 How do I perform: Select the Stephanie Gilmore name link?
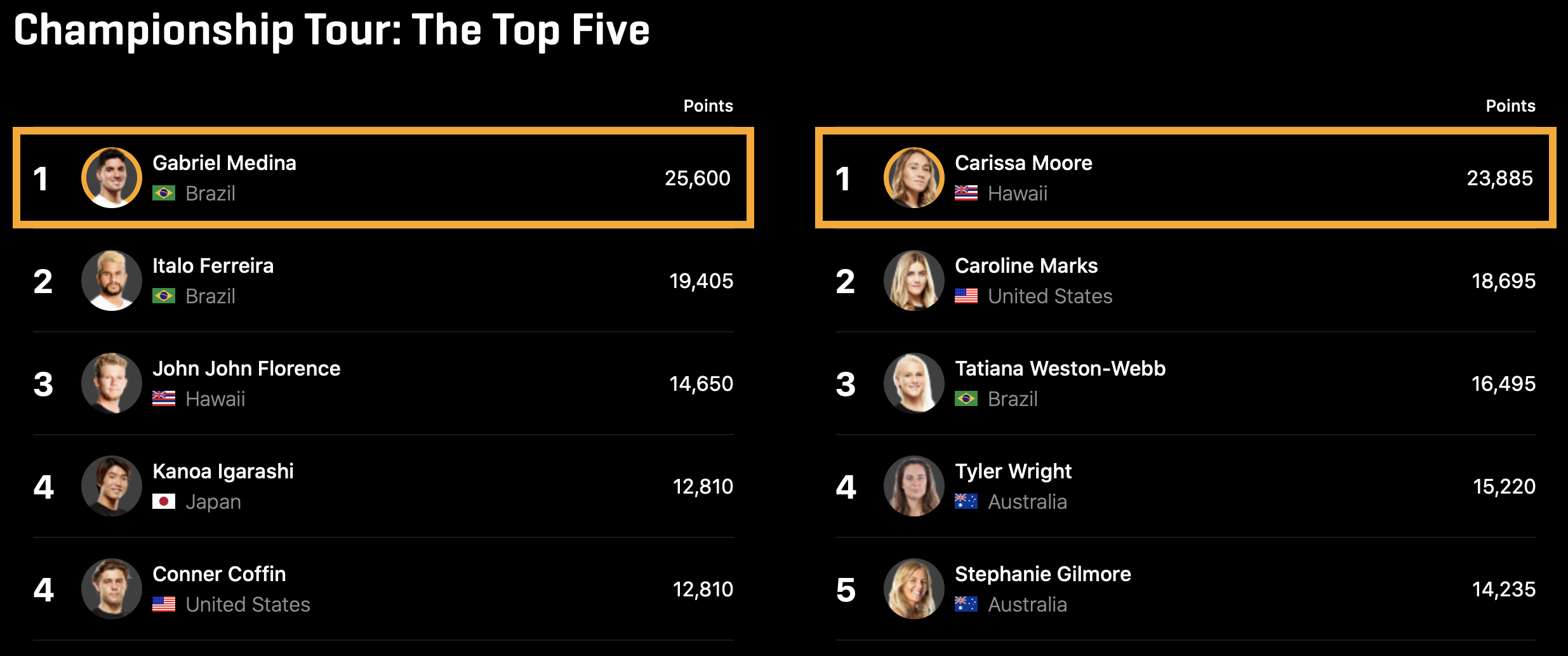coord(1042,574)
